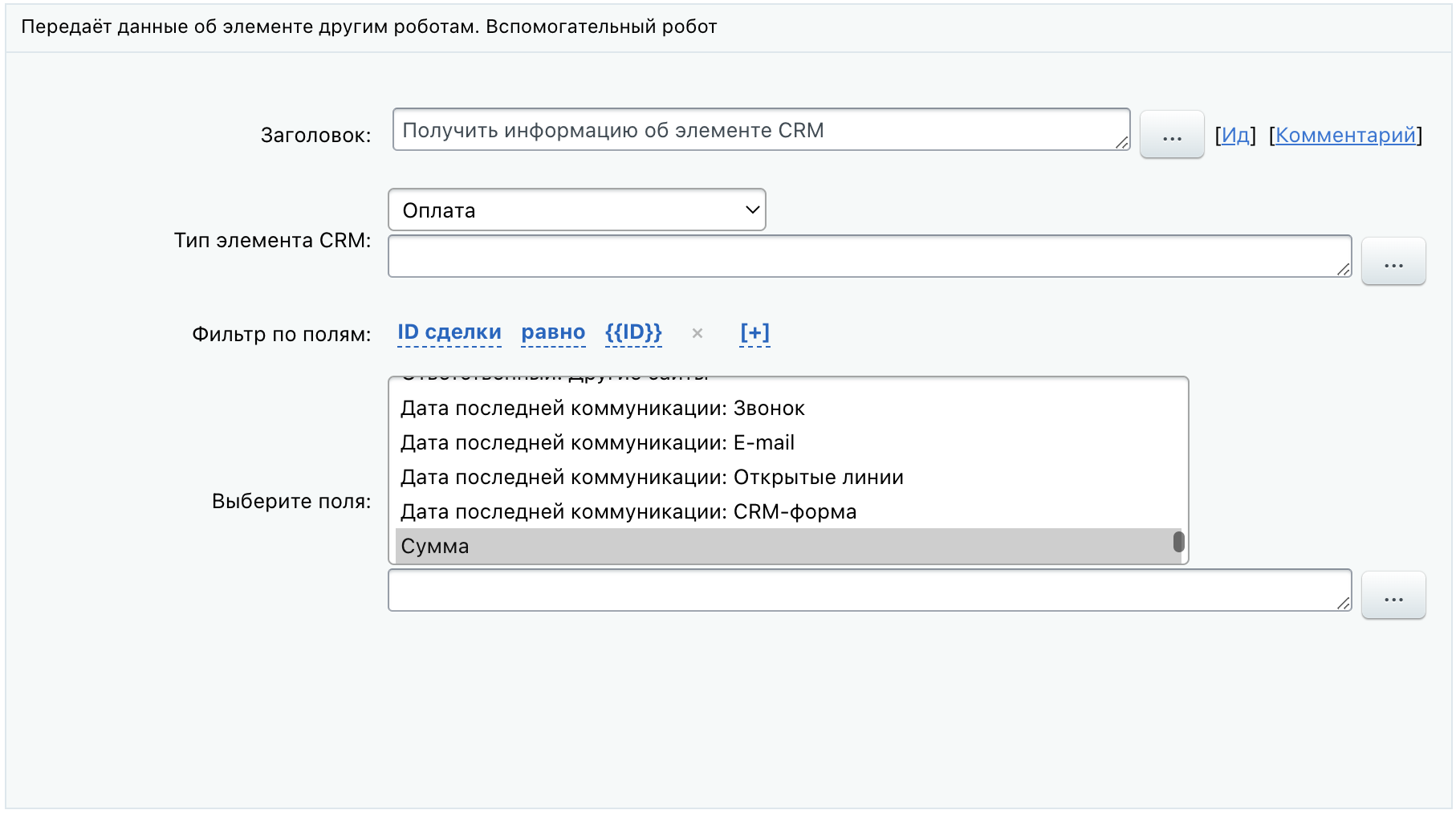1456x814 pixels.
Task: Open the Ид link
Action: (x=1235, y=135)
